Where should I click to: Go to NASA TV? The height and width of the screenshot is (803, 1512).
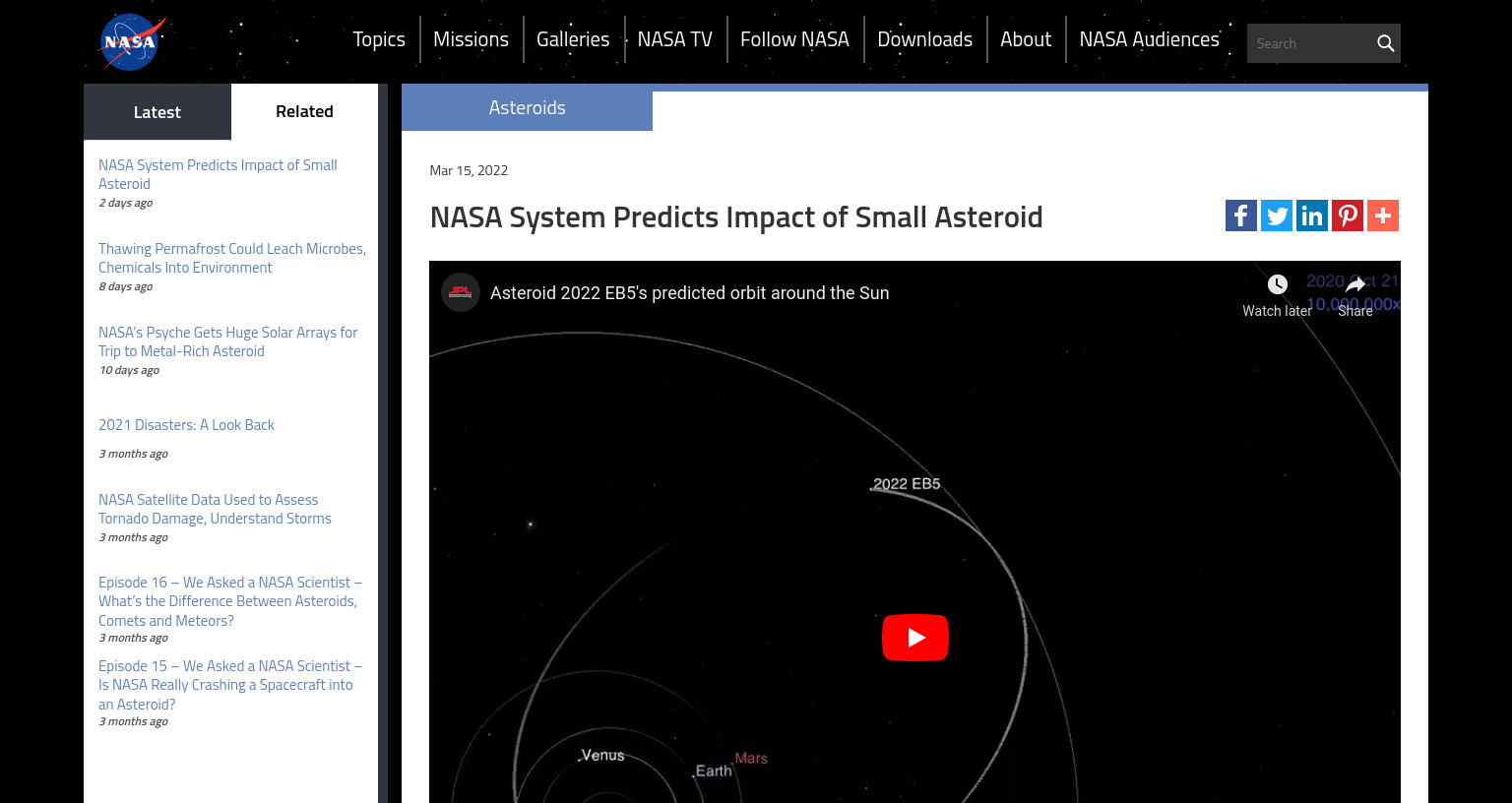pos(674,39)
